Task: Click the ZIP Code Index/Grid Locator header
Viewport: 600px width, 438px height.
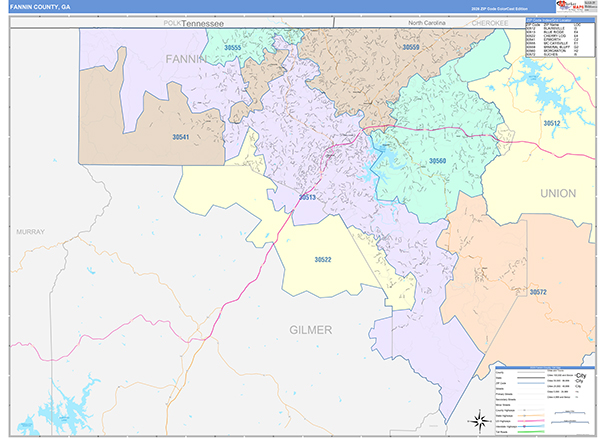Action: 560,20
